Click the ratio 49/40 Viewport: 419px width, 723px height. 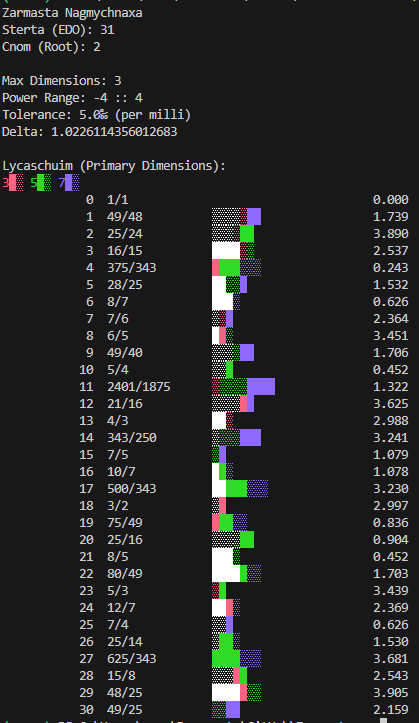[x=124, y=353]
